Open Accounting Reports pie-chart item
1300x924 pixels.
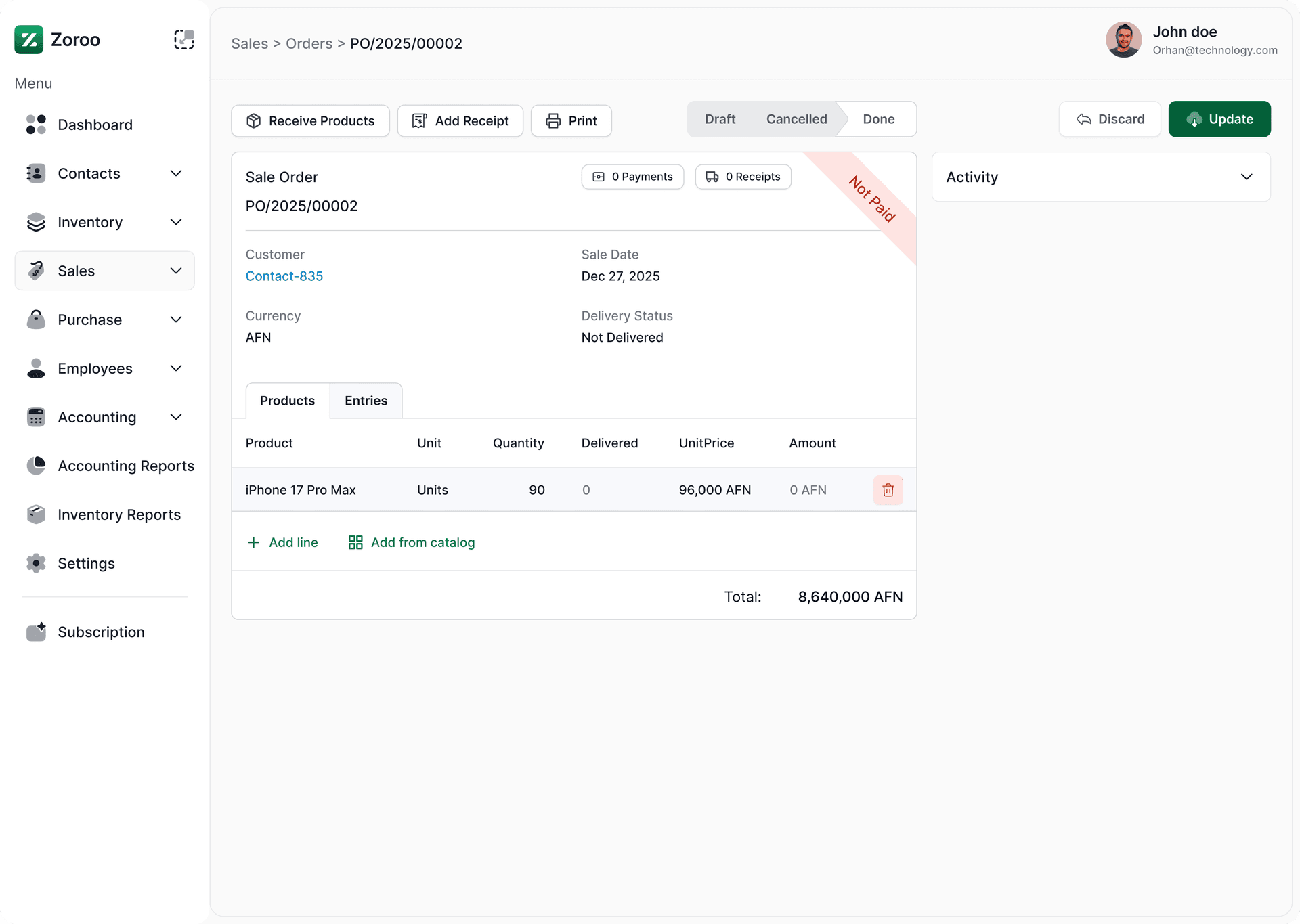[125, 466]
